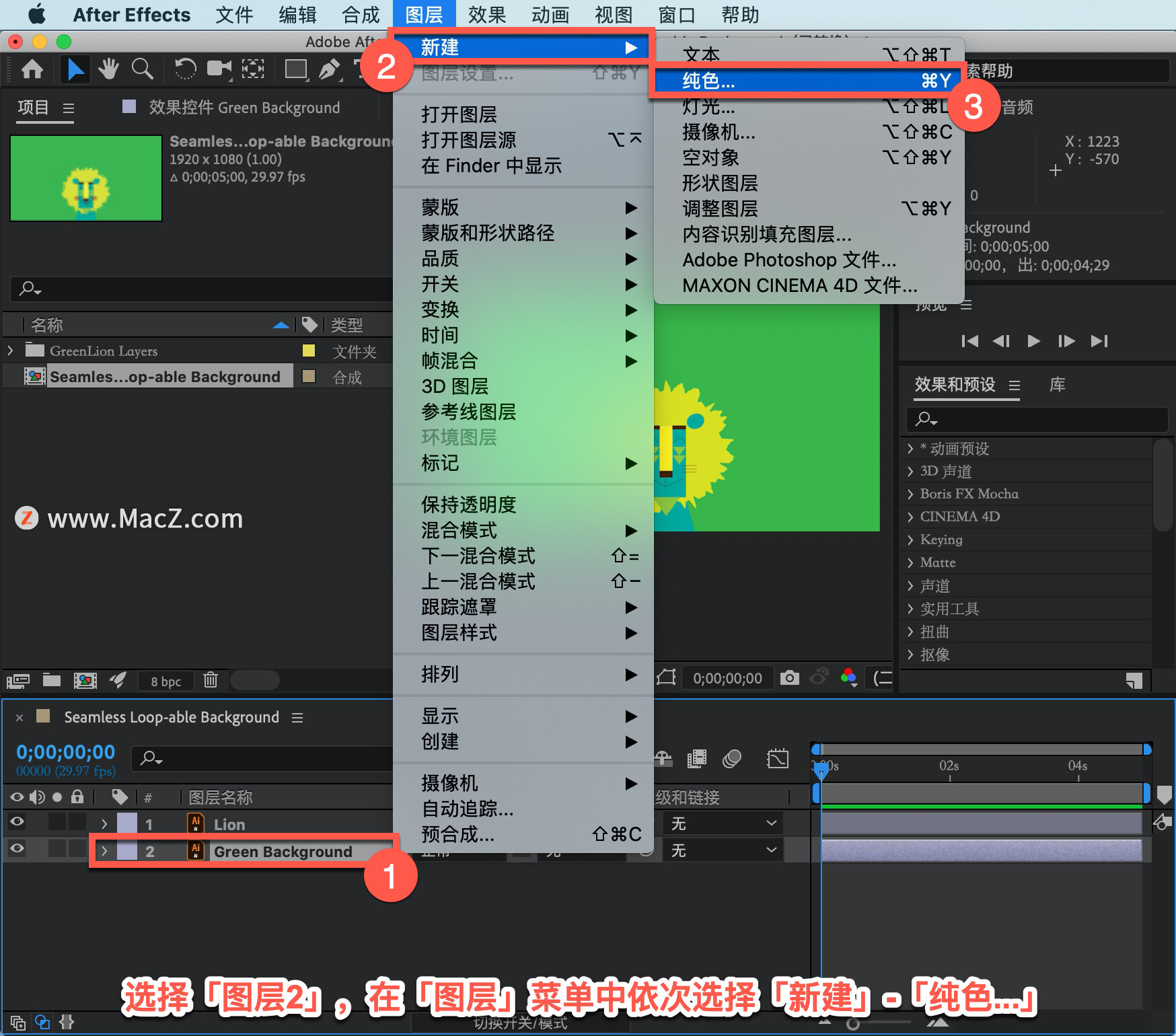Click the rocket icon beside 8 bpc
The image size is (1176, 1036).
tap(118, 680)
